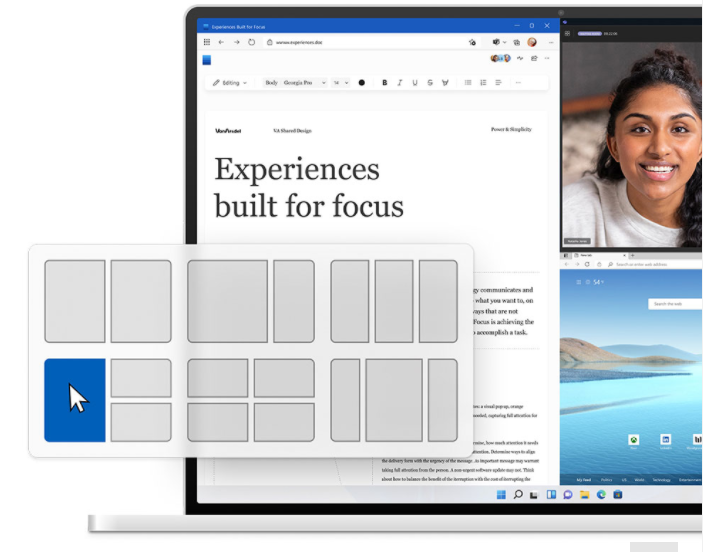The width and height of the screenshot is (703, 552).
Task: Launch Microsoft Edge from the taskbar
Action: coord(601,495)
